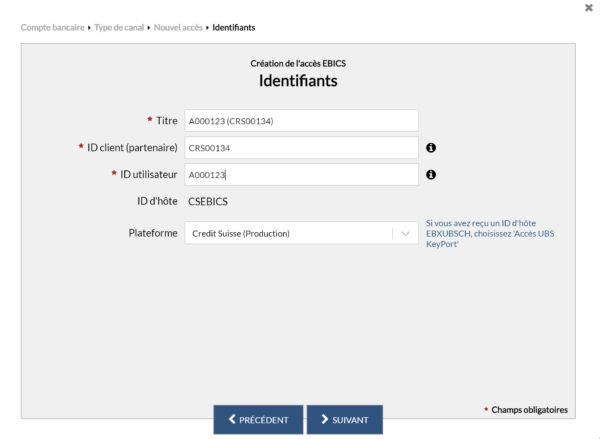This screenshot has width=600, height=439.
Task: Click the Champs obligatoires note
Action: coord(529,410)
